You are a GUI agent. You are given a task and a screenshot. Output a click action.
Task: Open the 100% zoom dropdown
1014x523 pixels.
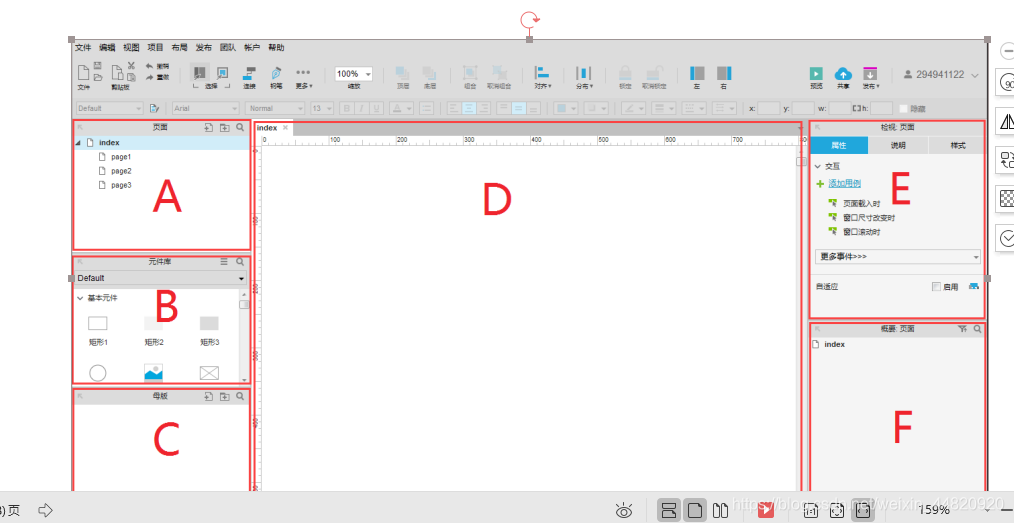354,74
